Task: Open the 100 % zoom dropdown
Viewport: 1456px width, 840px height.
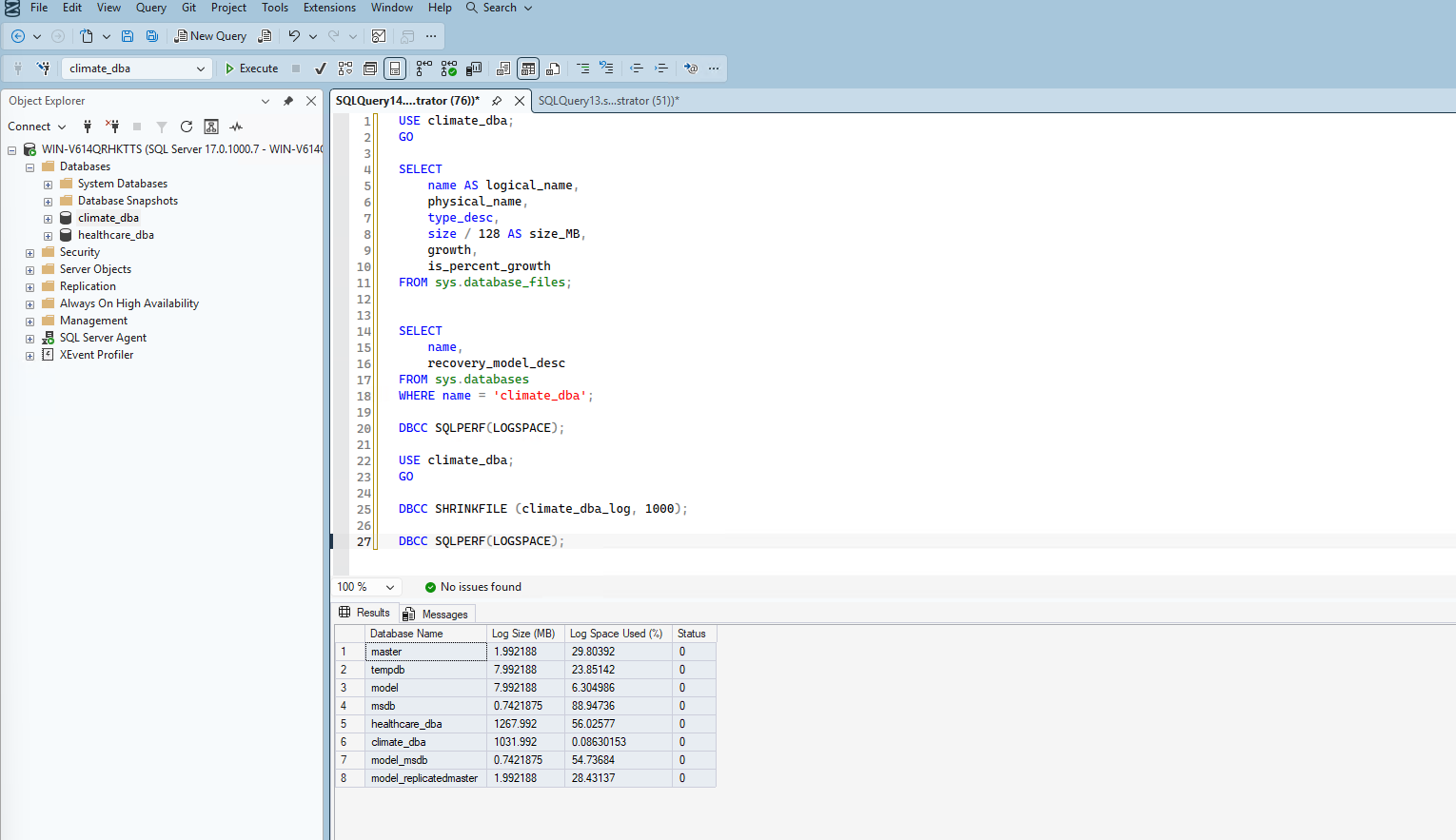Action: click(x=390, y=587)
